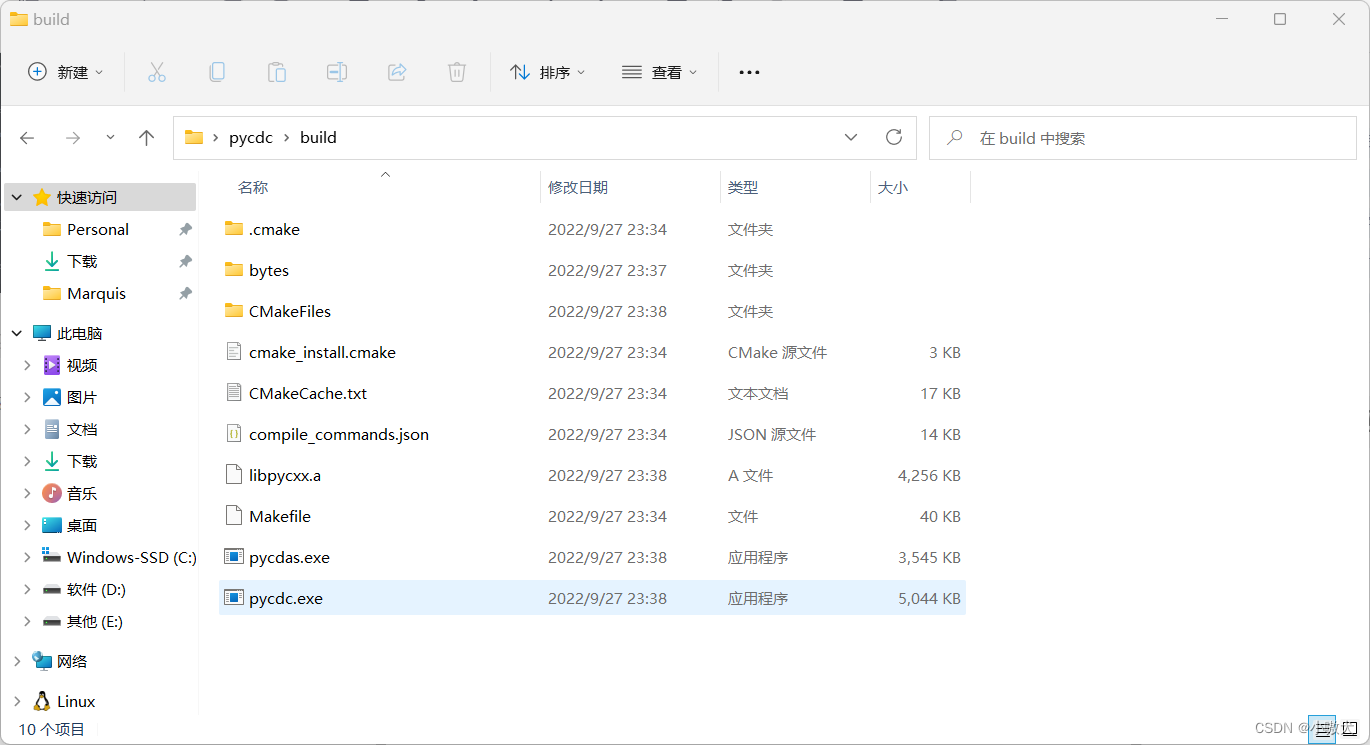Paste using the paste icon

pos(276,71)
